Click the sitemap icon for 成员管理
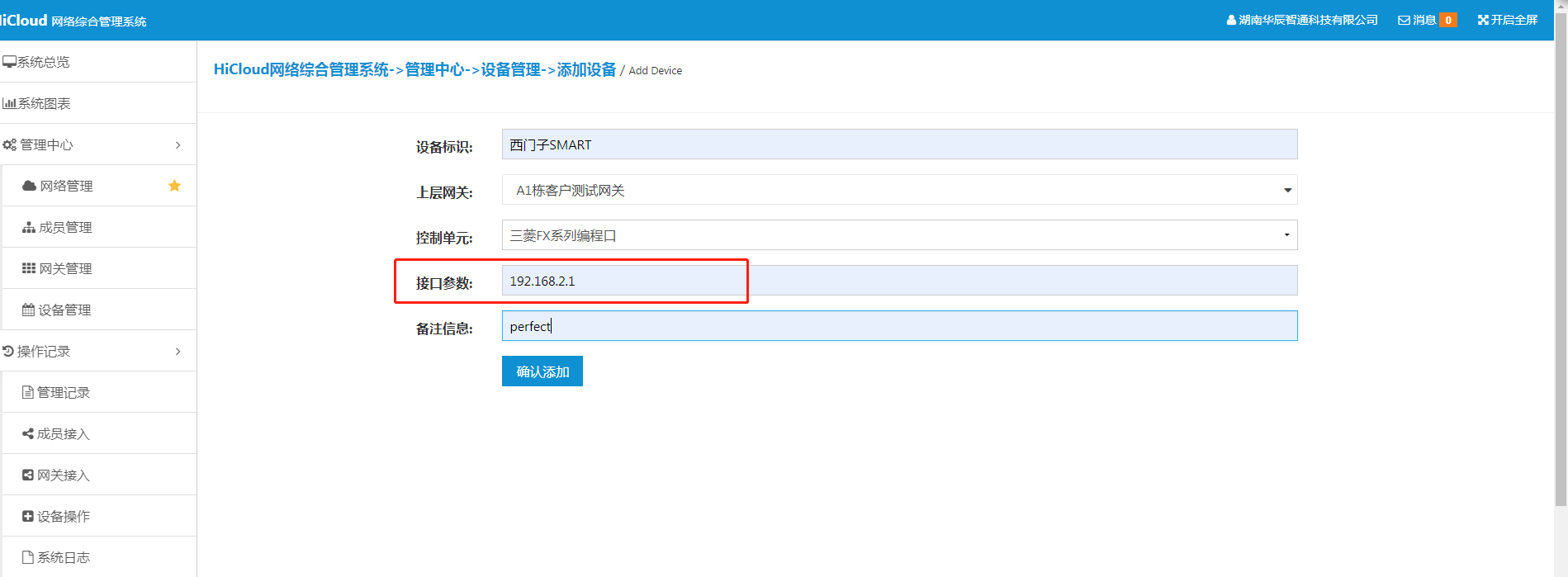The width and height of the screenshot is (1568, 577). (x=29, y=227)
